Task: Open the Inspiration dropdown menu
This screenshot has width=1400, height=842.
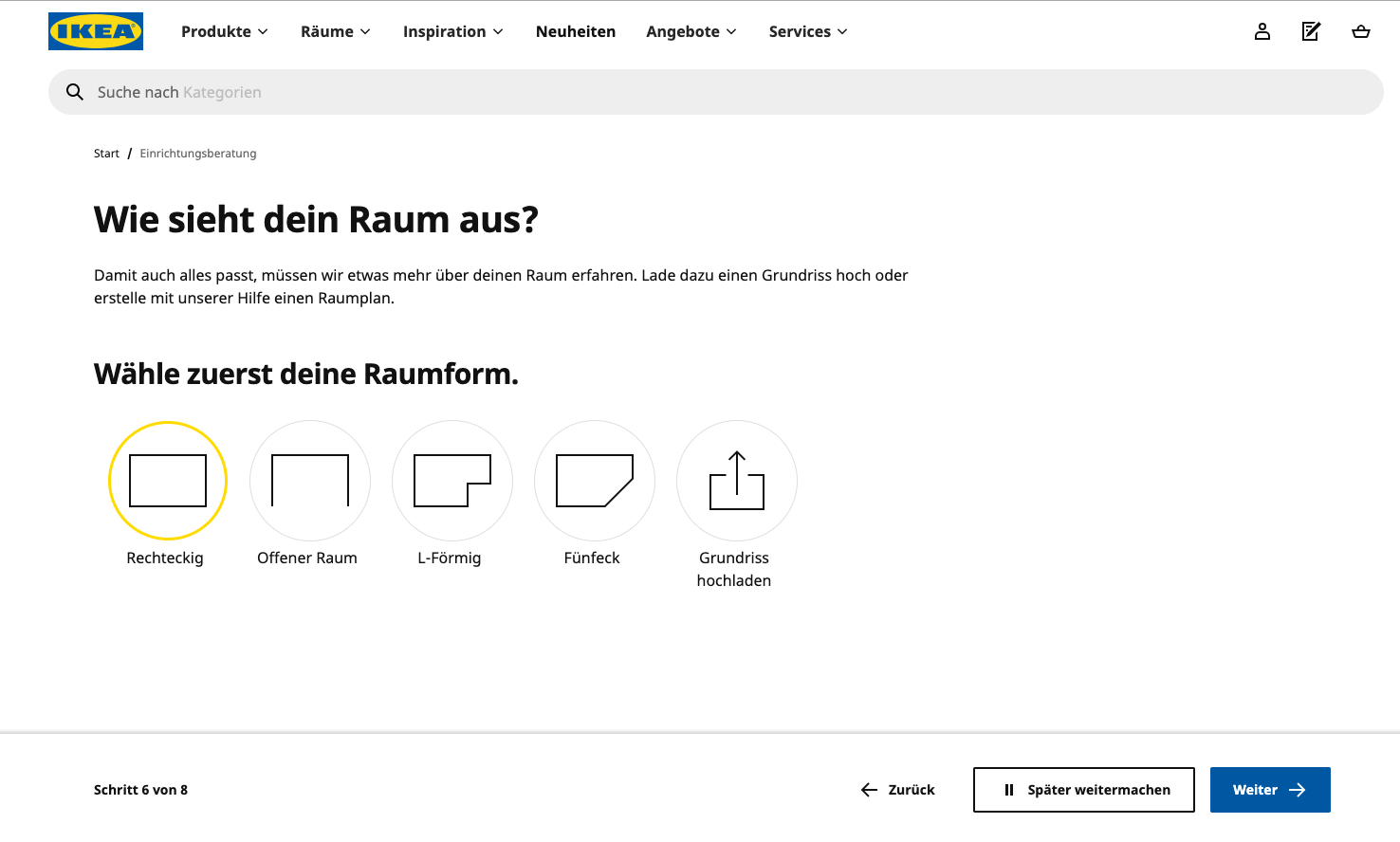Action: [x=452, y=31]
